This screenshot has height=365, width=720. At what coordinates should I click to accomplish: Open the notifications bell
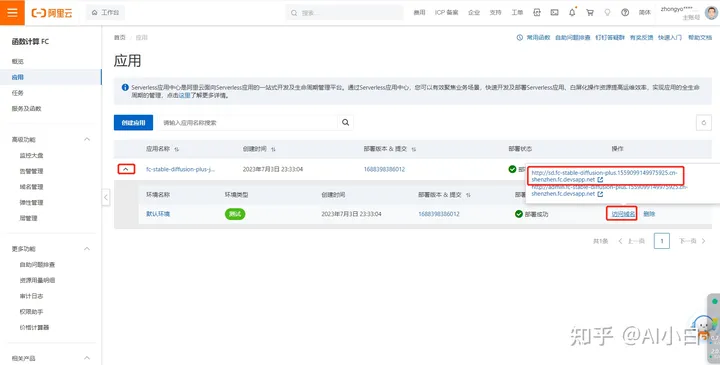coord(572,13)
